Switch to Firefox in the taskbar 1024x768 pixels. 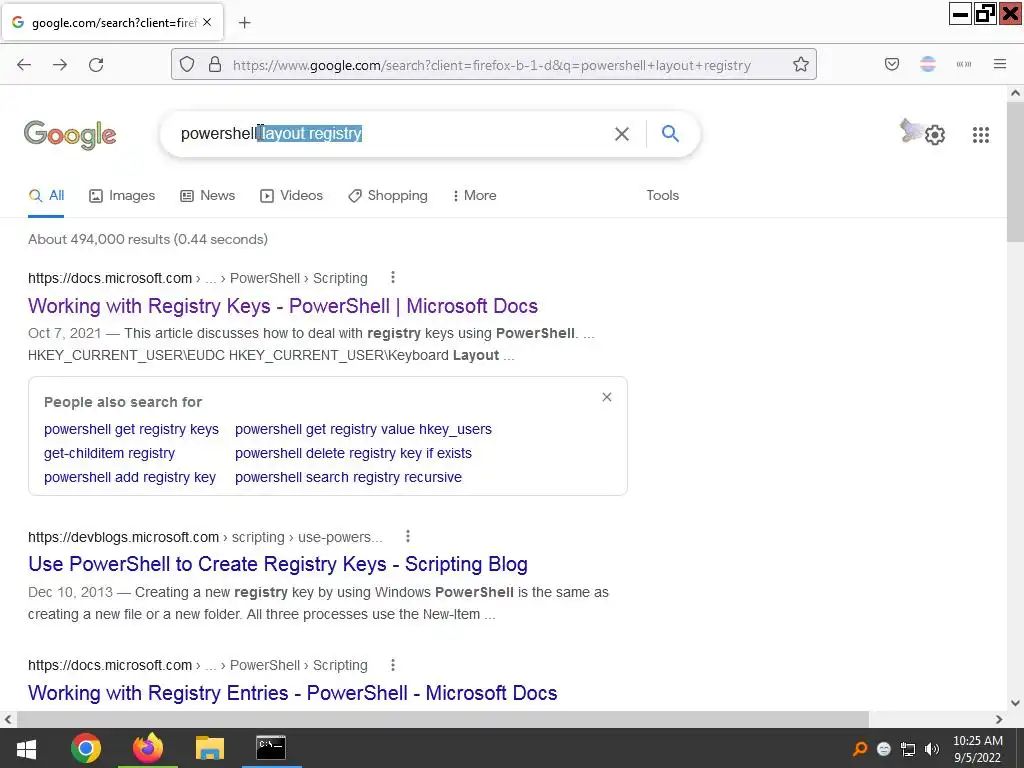tap(148, 748)
